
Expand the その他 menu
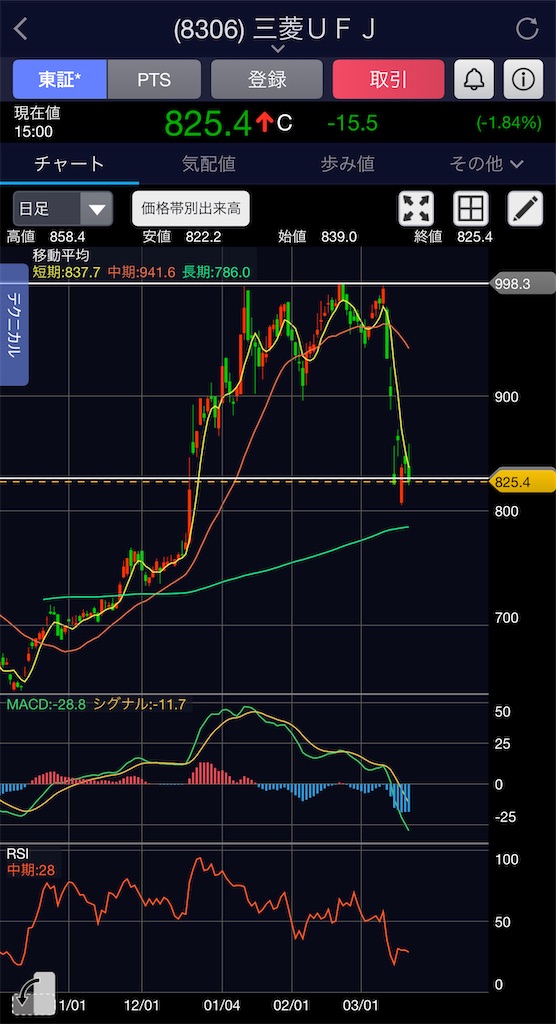point(487,163)
